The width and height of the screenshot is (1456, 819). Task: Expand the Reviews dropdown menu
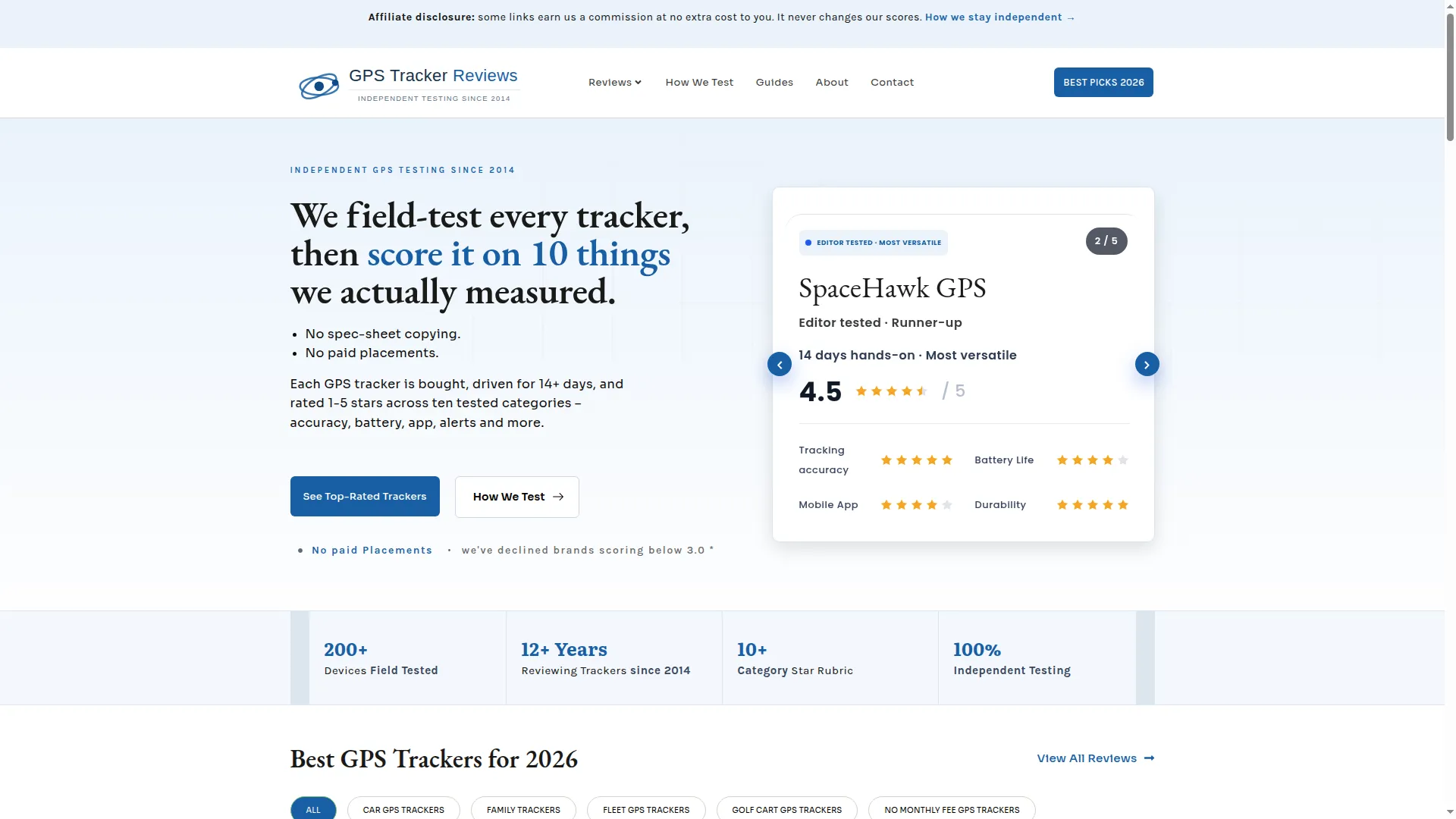pos(615,82)
